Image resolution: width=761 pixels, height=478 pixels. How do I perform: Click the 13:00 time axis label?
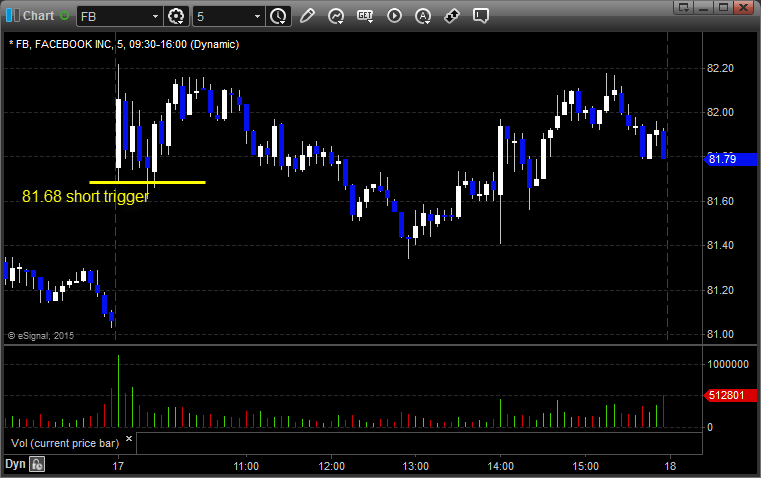coord(415,466)
